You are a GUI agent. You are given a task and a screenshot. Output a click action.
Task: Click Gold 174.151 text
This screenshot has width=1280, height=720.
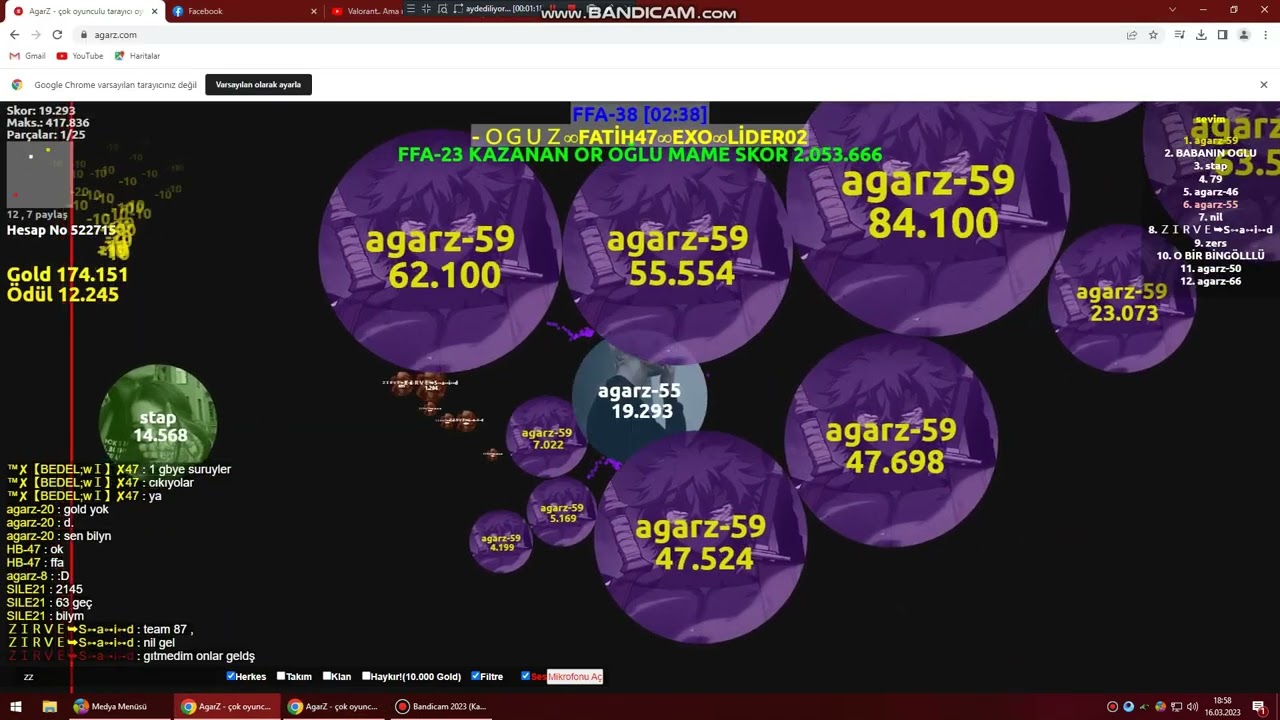(68, 274)
